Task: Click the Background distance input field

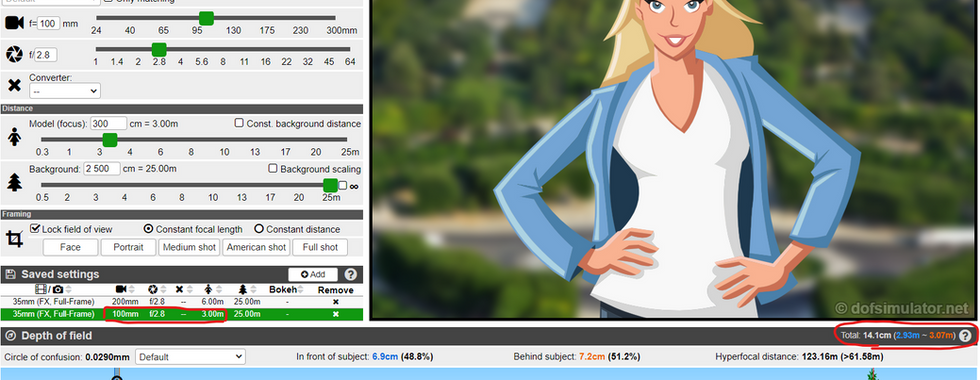Action: coord(102,169)
